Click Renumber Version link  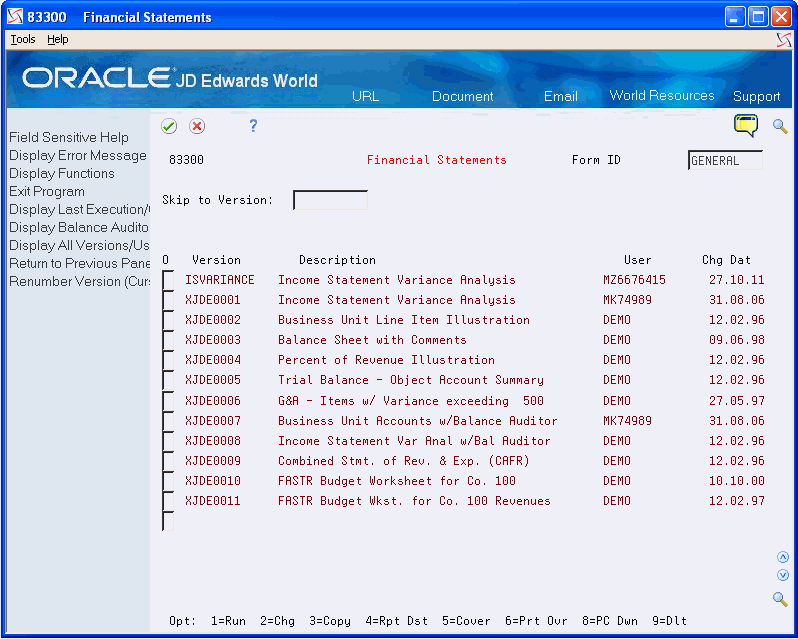(79, 281)
